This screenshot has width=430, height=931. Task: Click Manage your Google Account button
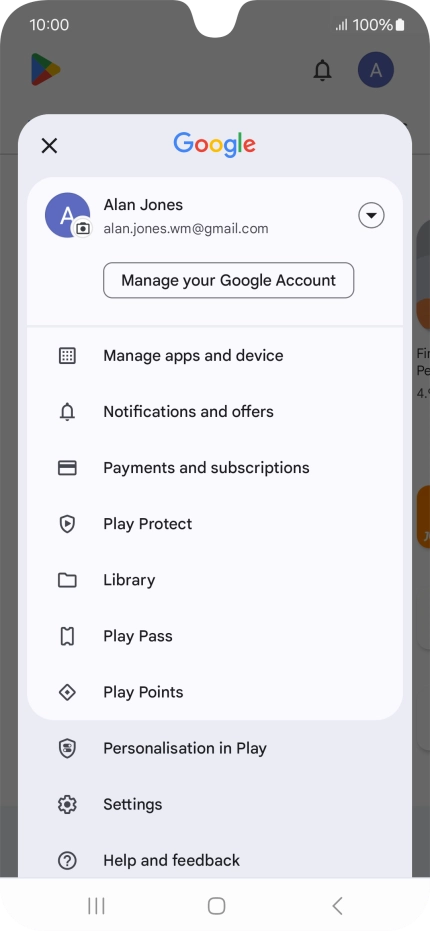[229, 280]
